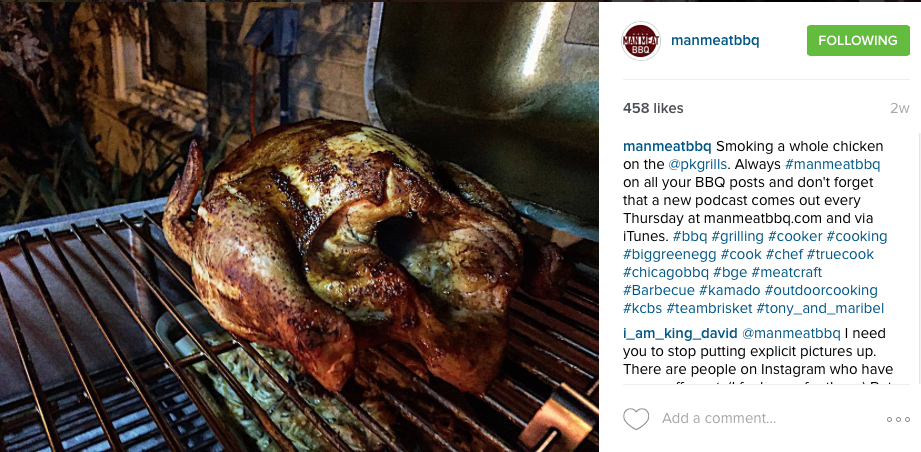Click the heart like icon
The width and height of the screenshot is (921, 452).
coord(636,419)
